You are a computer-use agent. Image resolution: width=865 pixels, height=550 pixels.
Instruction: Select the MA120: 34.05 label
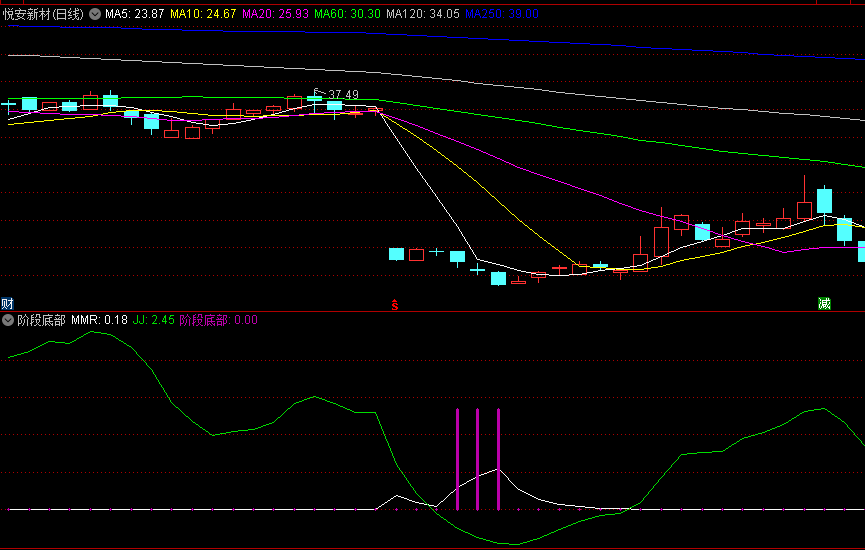click(x=423, y=14)
